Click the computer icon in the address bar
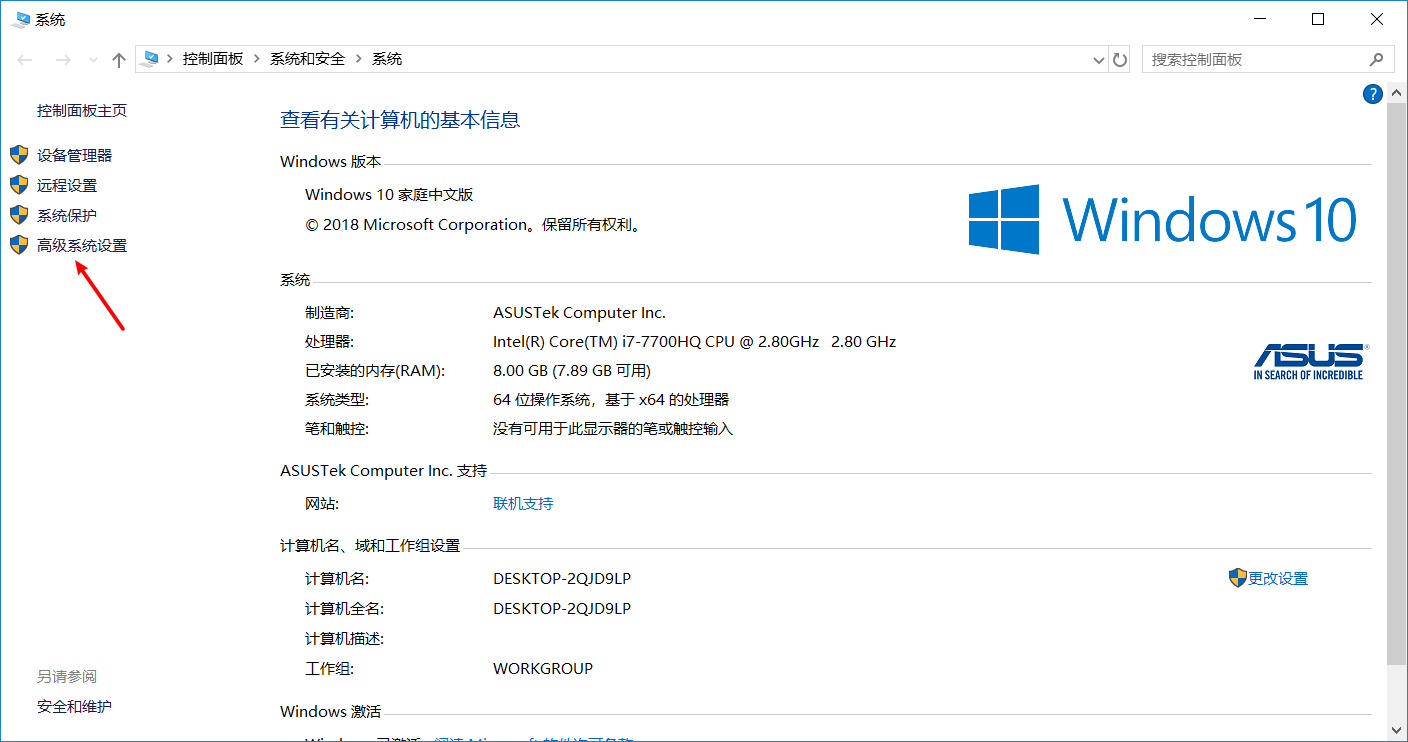The height and width of the screenshot is (742, 1408). pos(150,58)
